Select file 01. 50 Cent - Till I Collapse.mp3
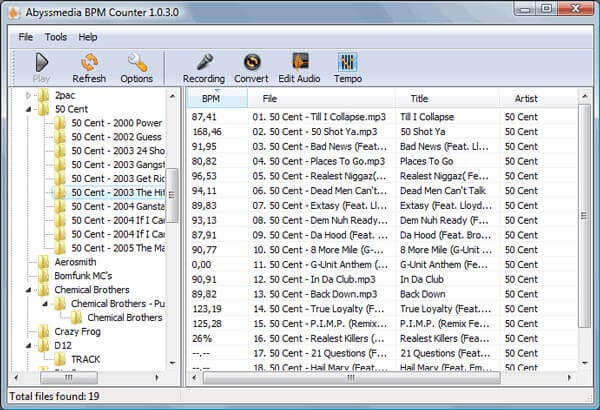Screen dimensions: 600x410 tap(319, 117)
